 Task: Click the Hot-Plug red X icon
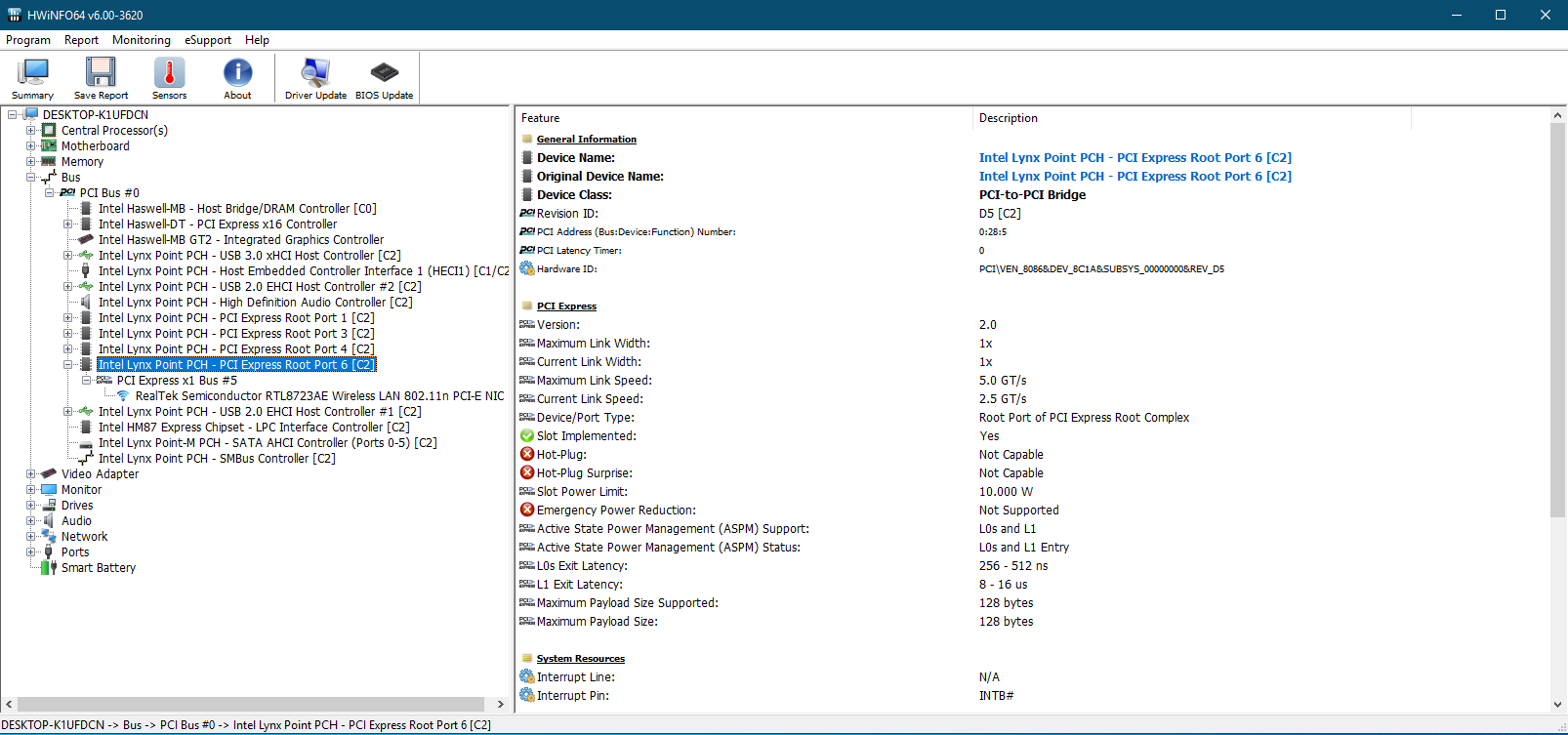click(x=527, y=454)
